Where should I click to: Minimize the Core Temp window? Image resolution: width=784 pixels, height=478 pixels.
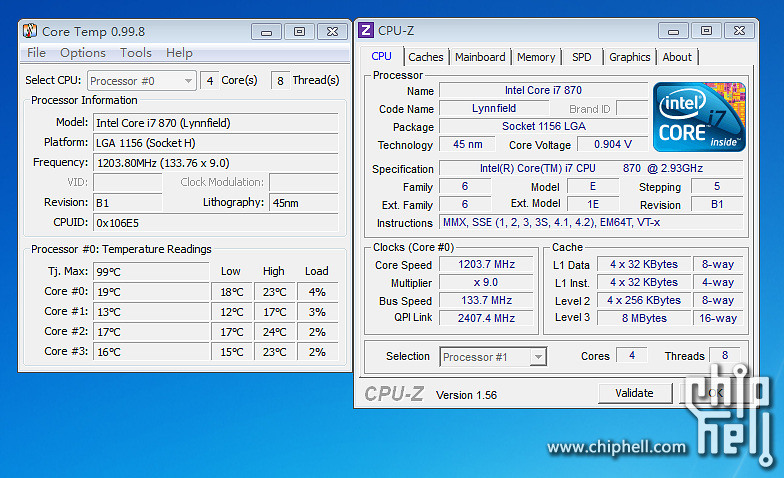[266, 32]
